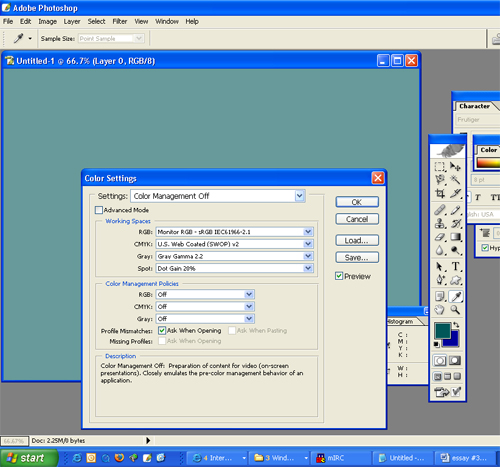Select the Zoom tool
This screenshot has height=467, width=500.
pos(455,310)
